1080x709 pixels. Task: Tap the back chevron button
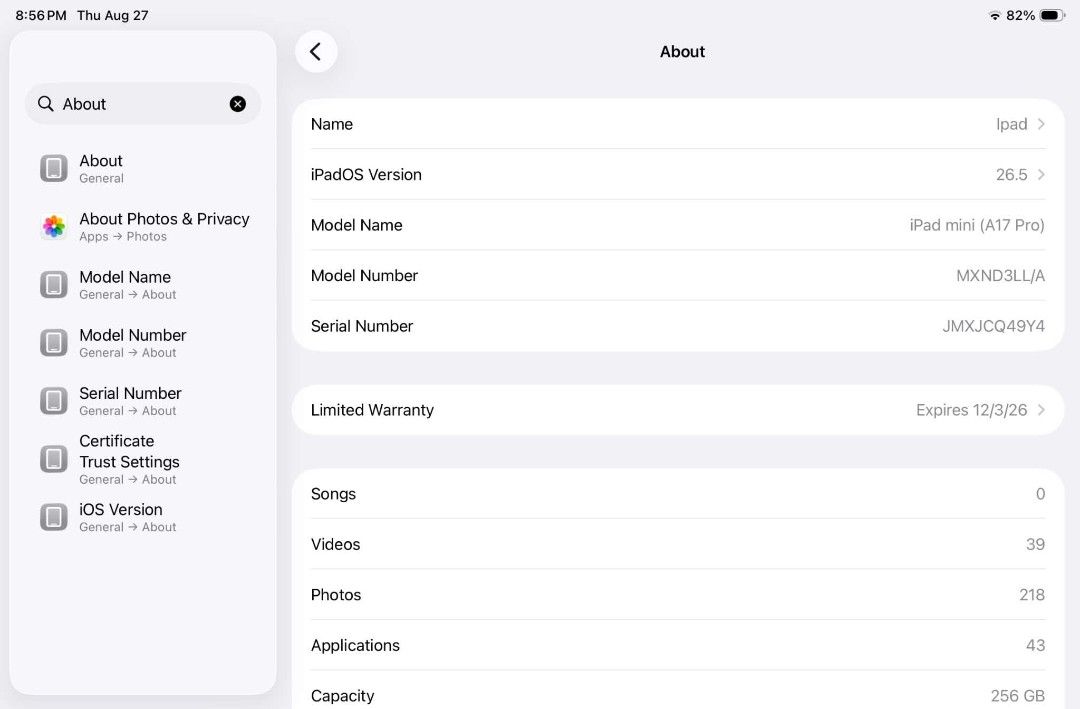pos(316,52)
